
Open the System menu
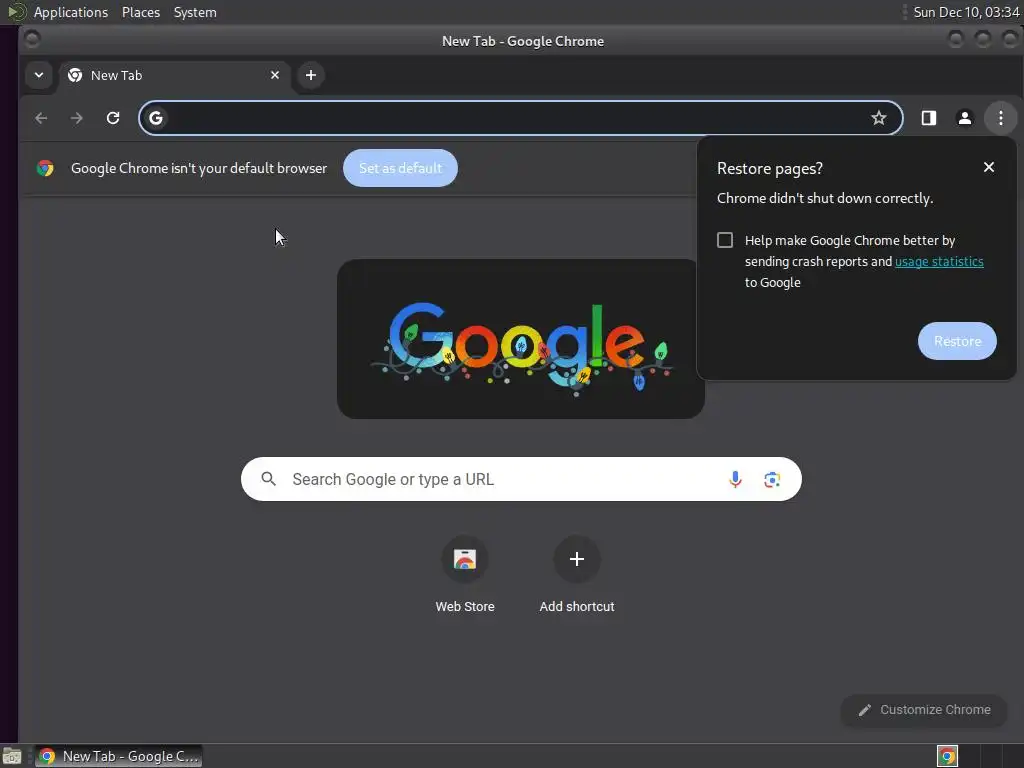pyautogui.click(x=195, y=12)
